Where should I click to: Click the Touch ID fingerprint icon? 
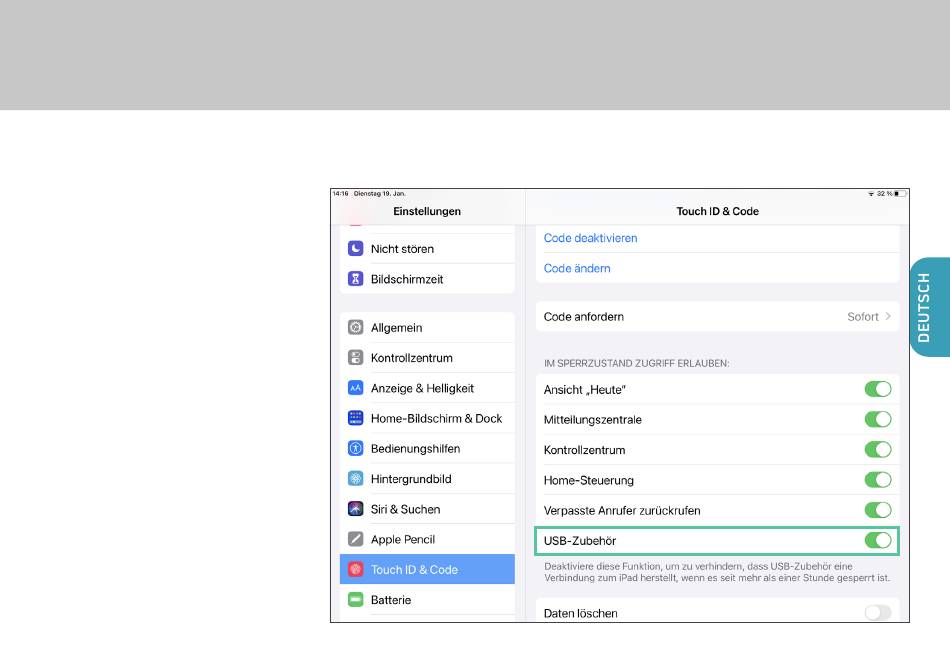point(356,569)
